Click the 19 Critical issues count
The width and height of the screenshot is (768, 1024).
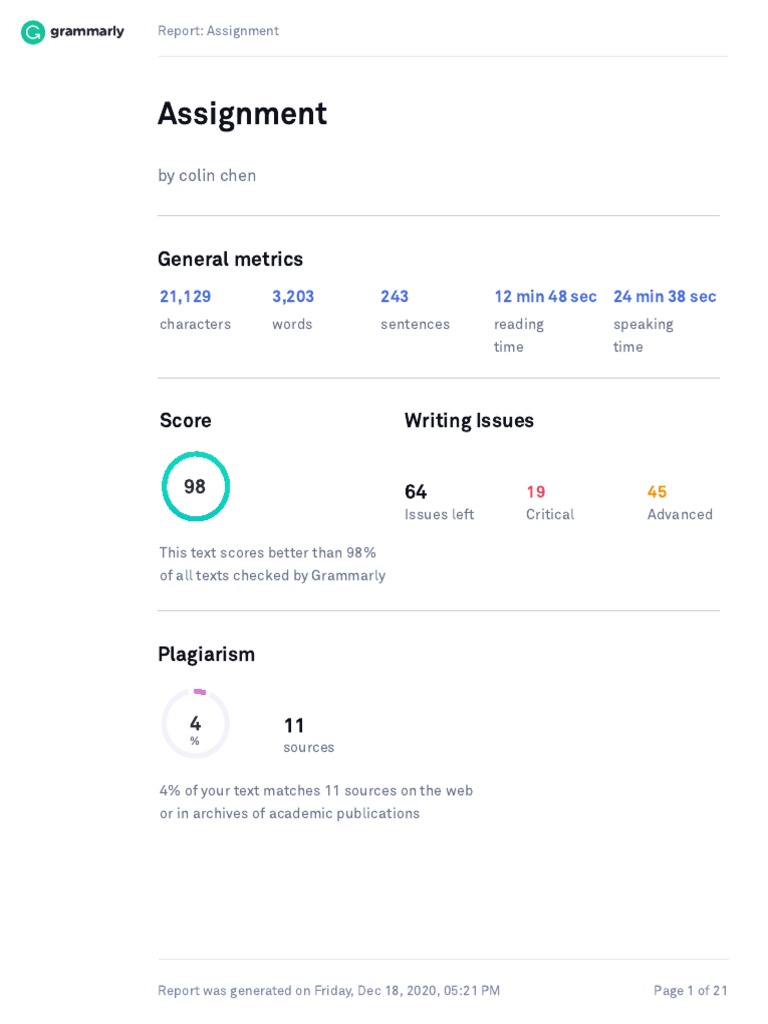536,492
